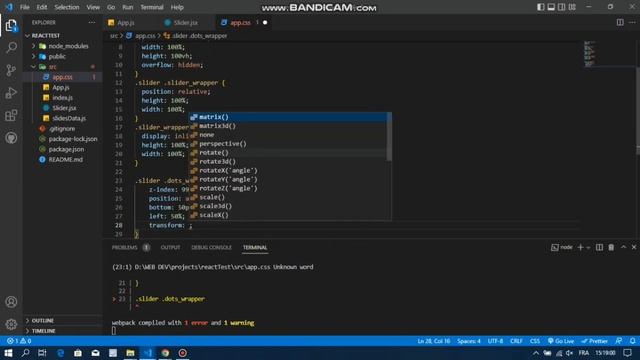Image resolution: width=640 pixels, height=360 pixels.
Task: Switch to the Output panel tab
Action: (170, 247)
